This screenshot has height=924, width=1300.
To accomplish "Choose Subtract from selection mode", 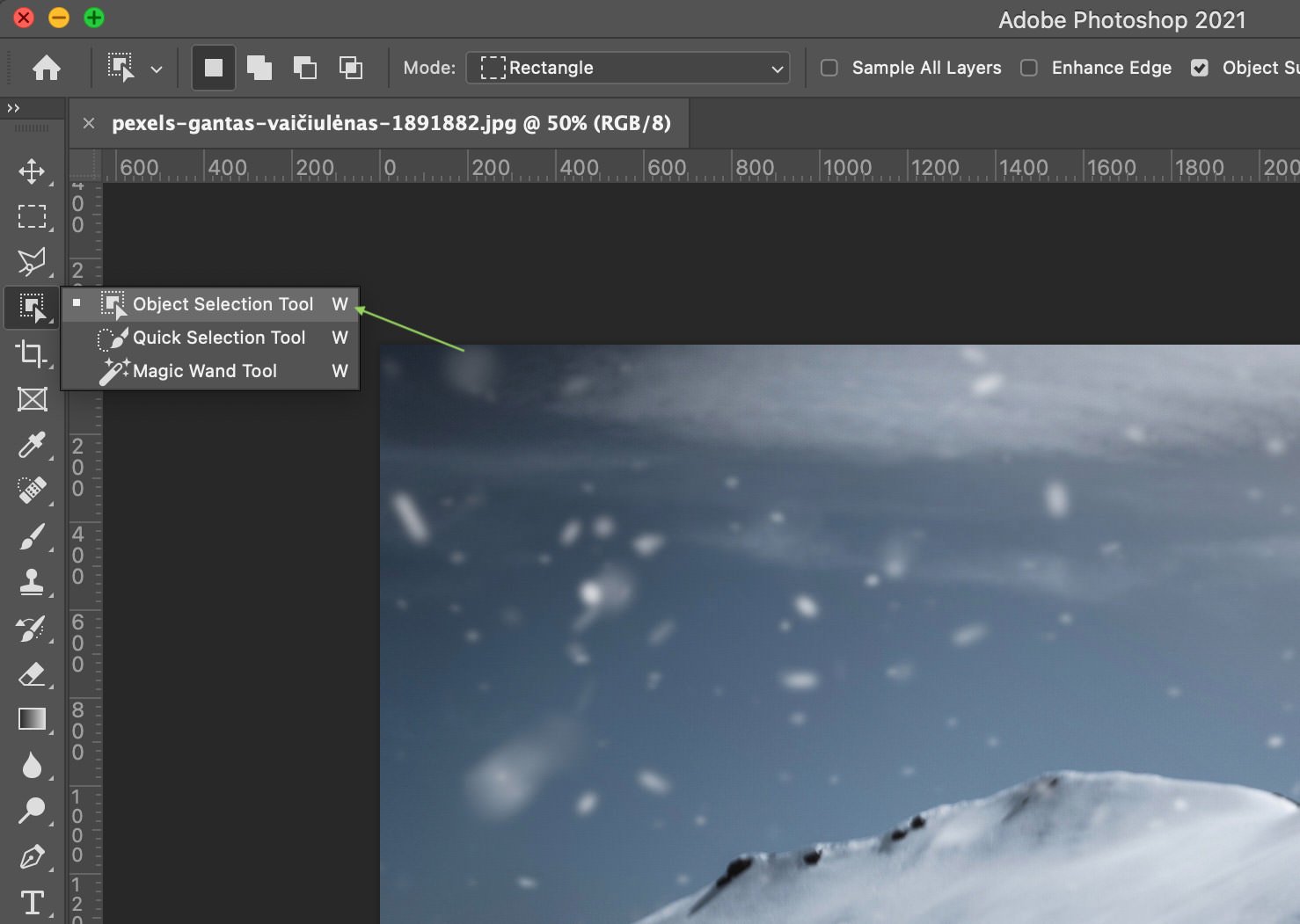I will [305, 68].
